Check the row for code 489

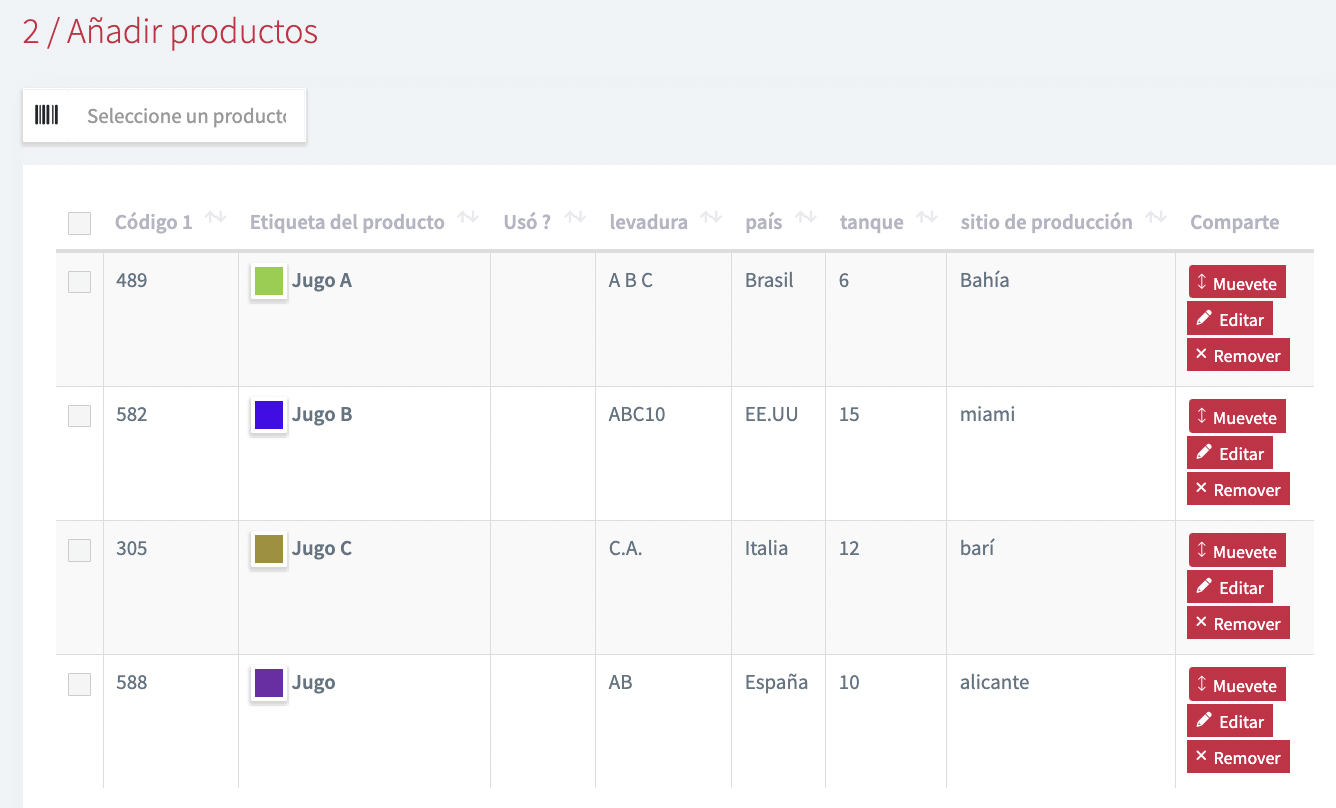79,282
